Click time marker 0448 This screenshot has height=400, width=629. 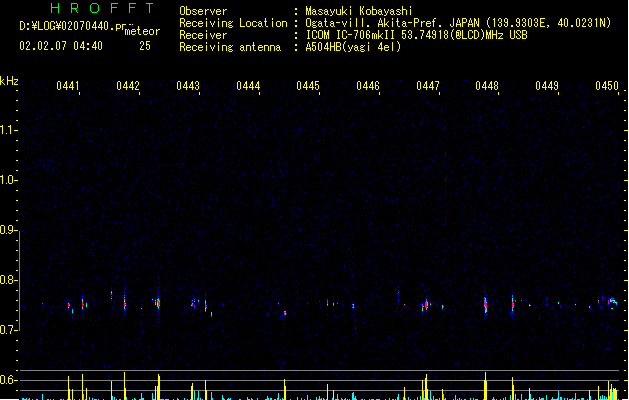click(487, 86)
